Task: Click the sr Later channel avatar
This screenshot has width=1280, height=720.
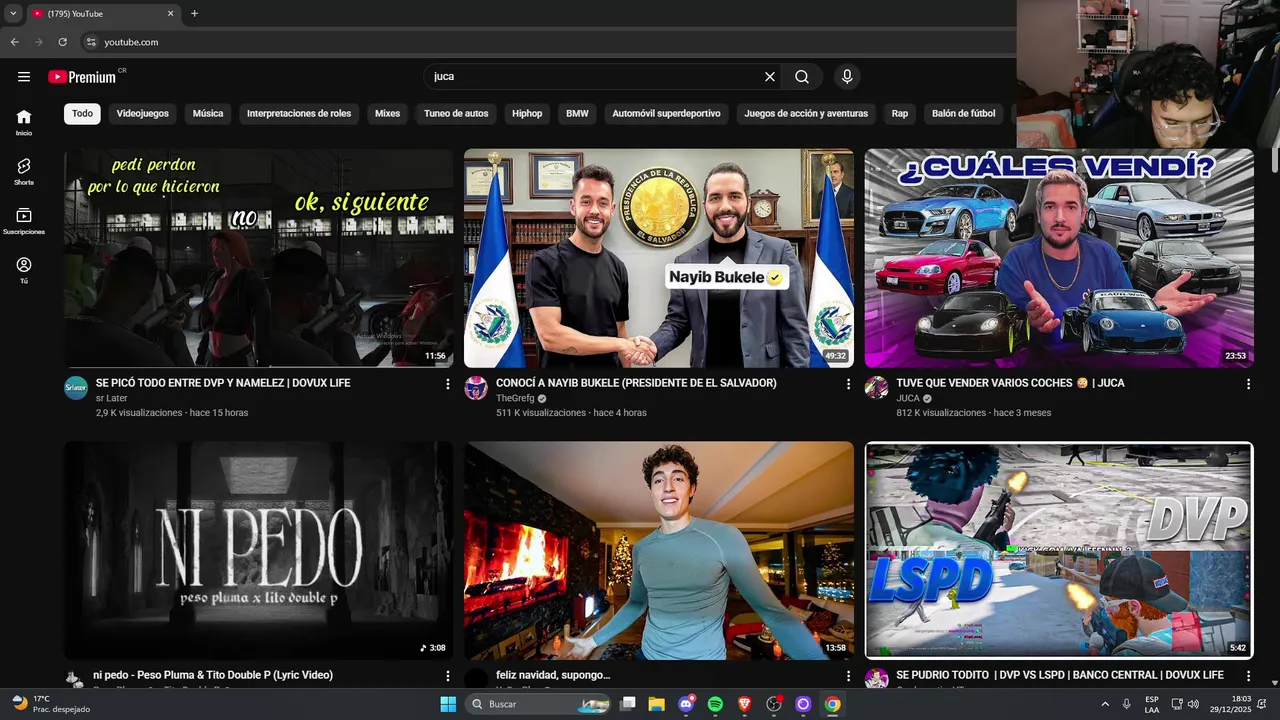Action: click(x=76, y=388)
